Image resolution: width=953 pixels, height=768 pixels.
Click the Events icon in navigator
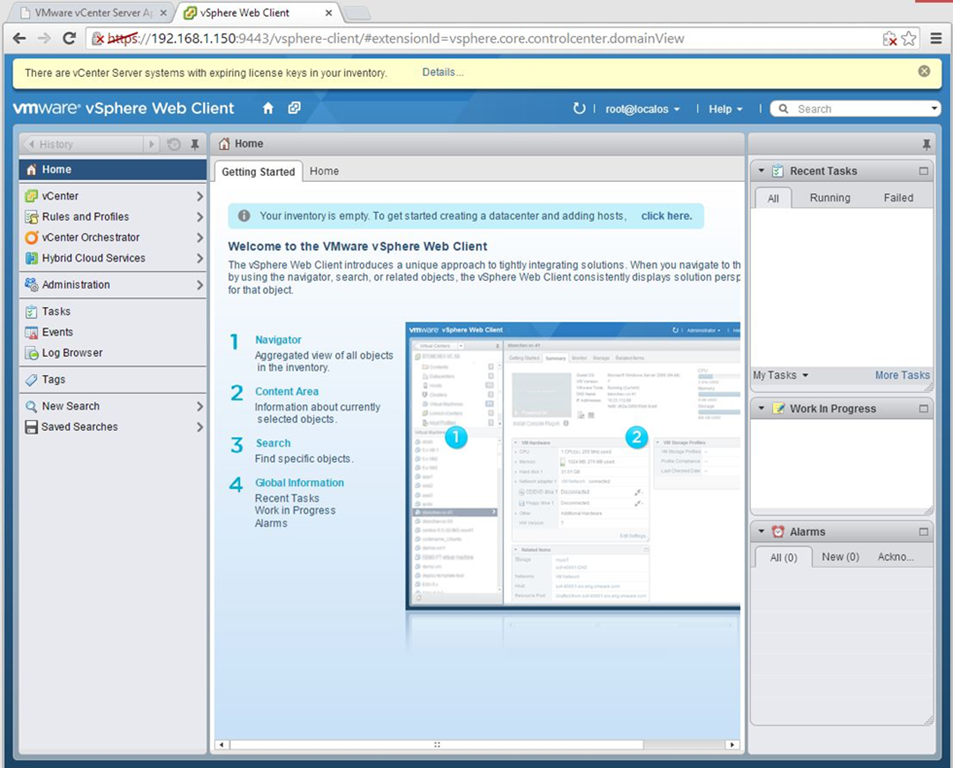[32, 332]
